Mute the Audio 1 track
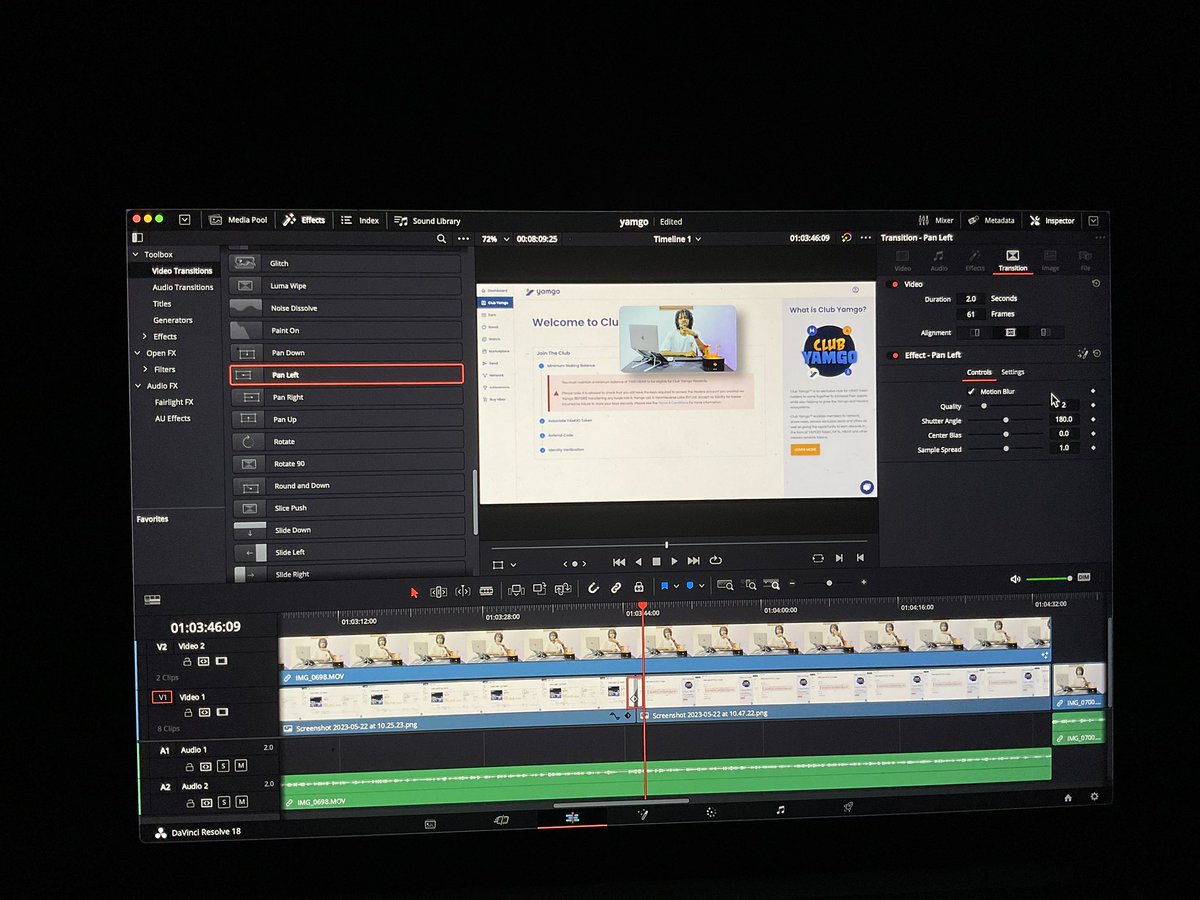The width and height of the screenshot is (1200, 900). 241,766
